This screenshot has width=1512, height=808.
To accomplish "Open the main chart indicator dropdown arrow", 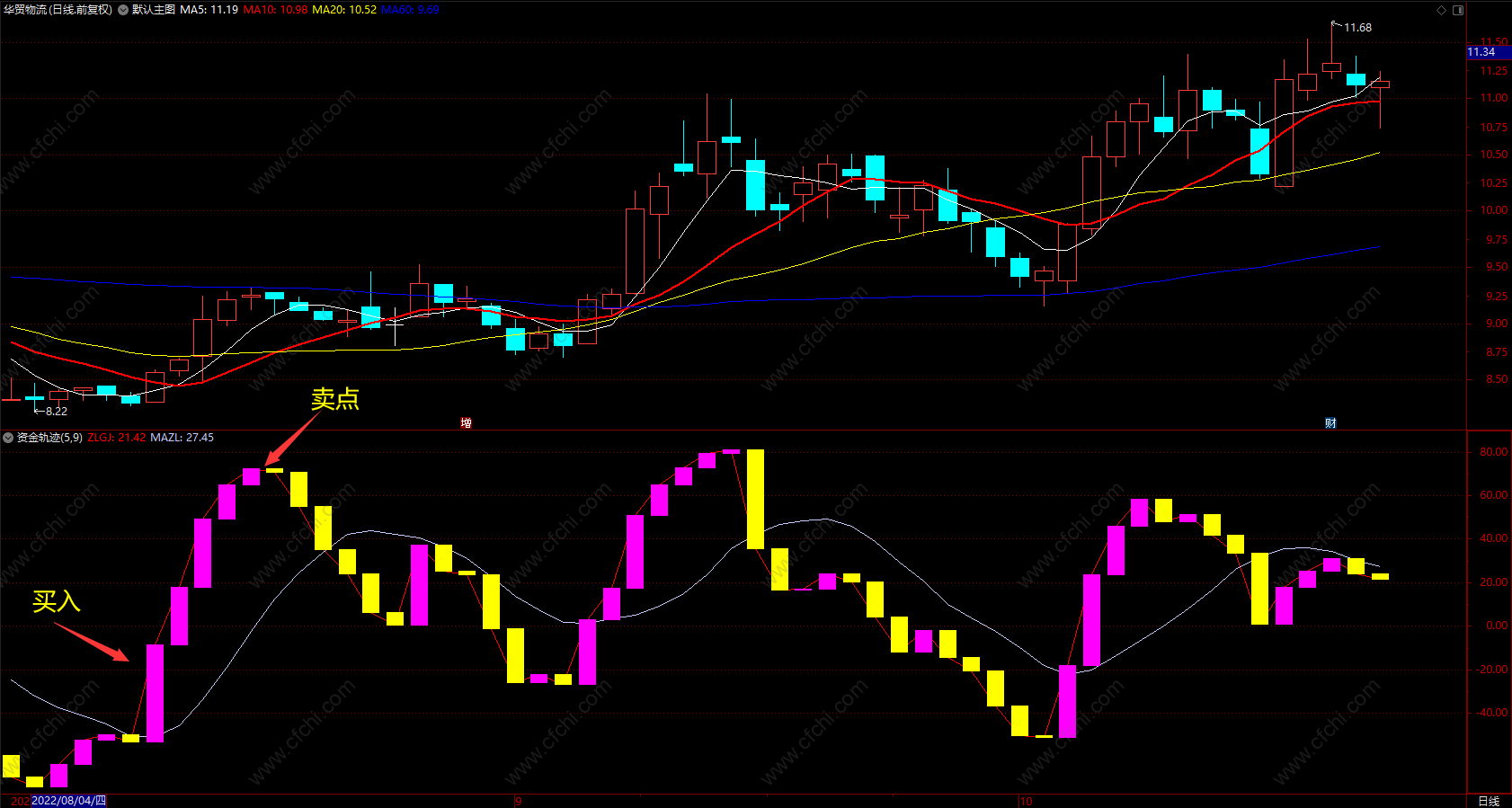I will coord(123,10).
